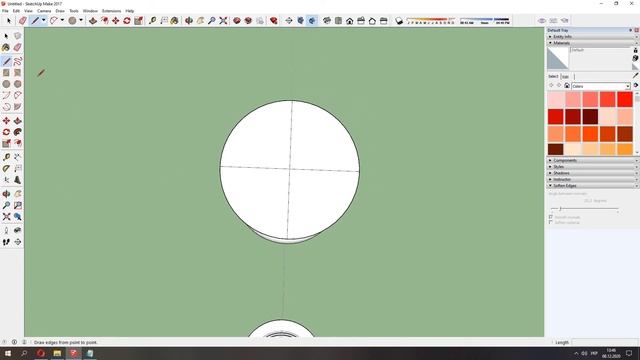640x360 pixels.
Task: Open File Explorer from the taskbar
Action: pyautogui.click(x=57, y=353)
